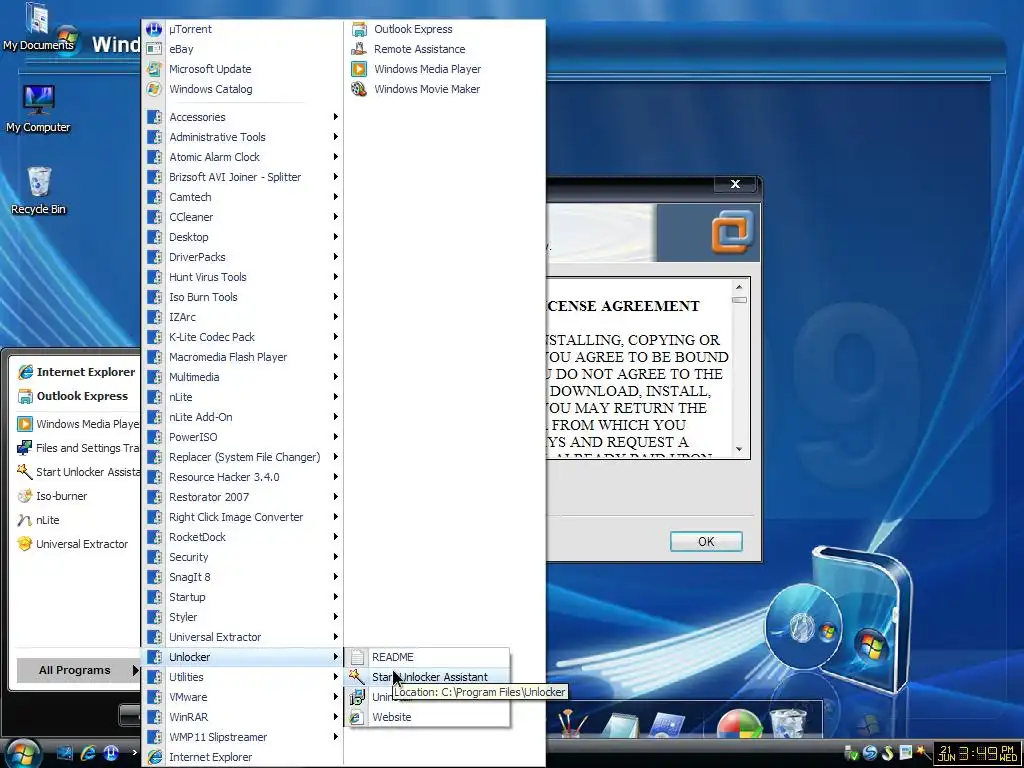The width and height of the screenshot is (1024, 768).
Task: Expand the Accessories submenu
Action: click(x=242, y=117)
